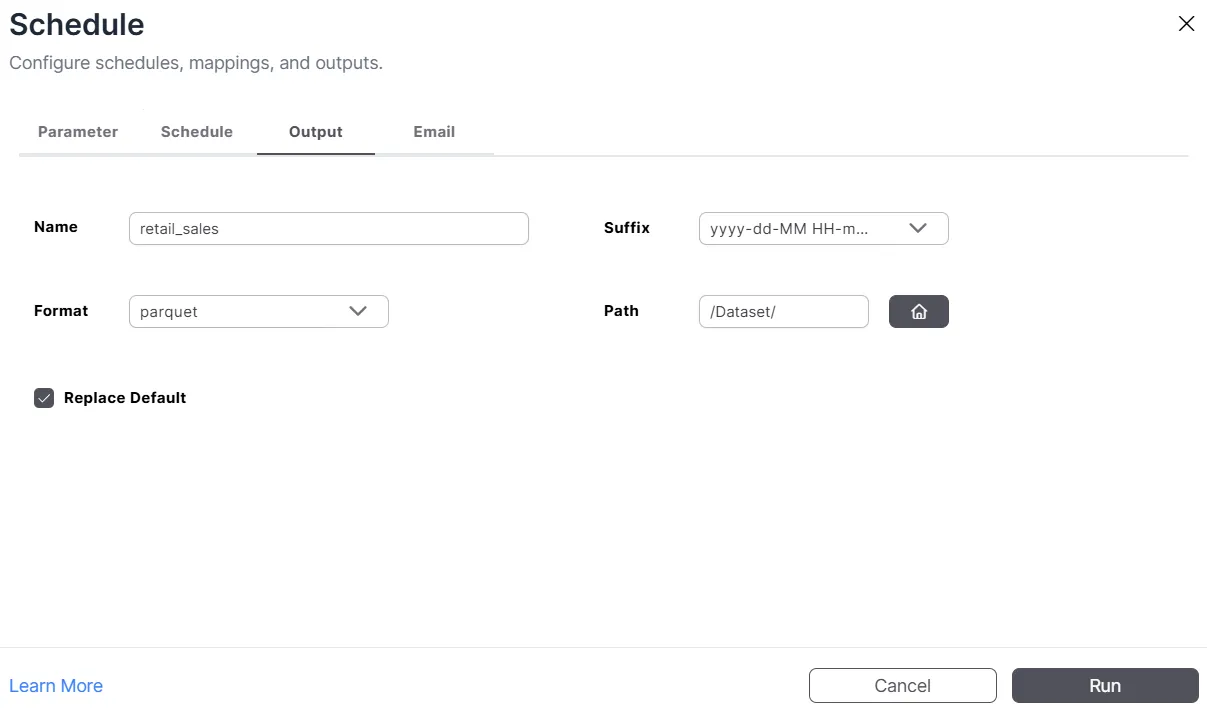Image resolution: width=1207 pixels, height=708 pixels.
Task: Click the Path field label
Action: pos(621,311)
